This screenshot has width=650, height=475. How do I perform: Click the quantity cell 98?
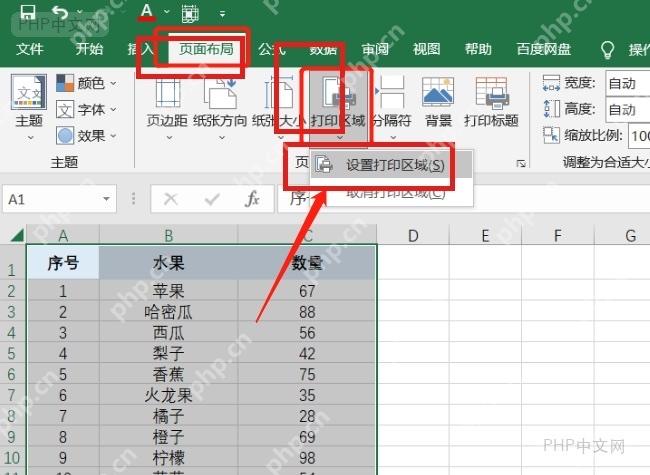[x=307, y=458]
